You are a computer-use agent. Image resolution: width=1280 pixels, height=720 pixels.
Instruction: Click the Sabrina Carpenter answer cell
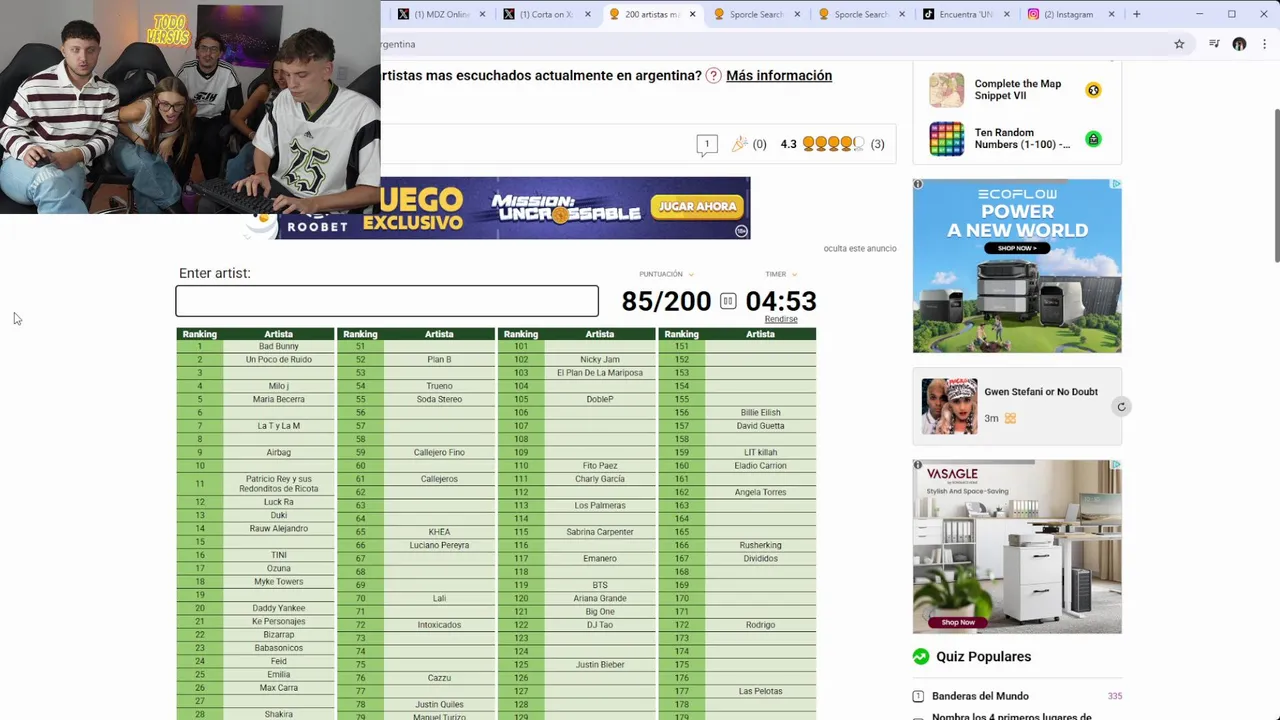[x=600, y=532]
